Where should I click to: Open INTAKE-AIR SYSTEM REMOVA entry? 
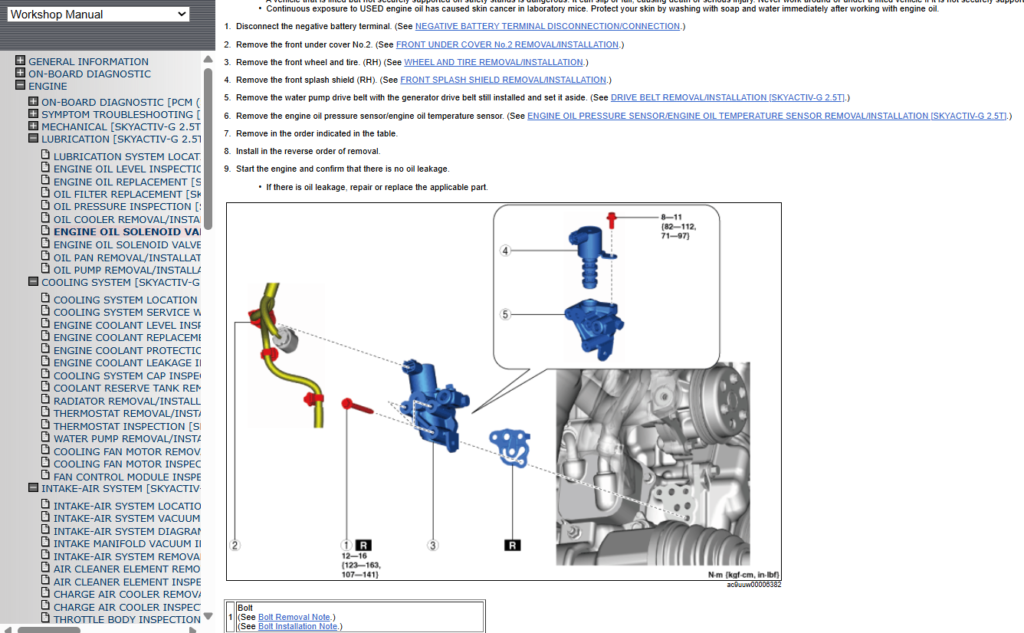click(x=127, y=557)
